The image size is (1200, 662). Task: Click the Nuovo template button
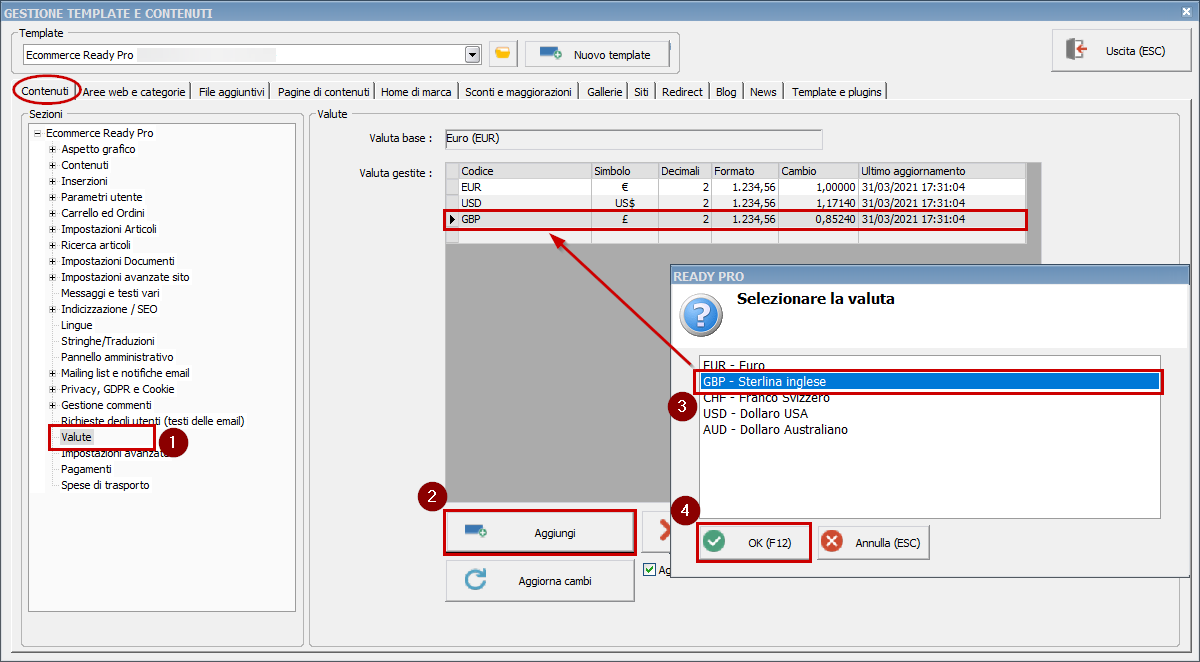point(597,54)
